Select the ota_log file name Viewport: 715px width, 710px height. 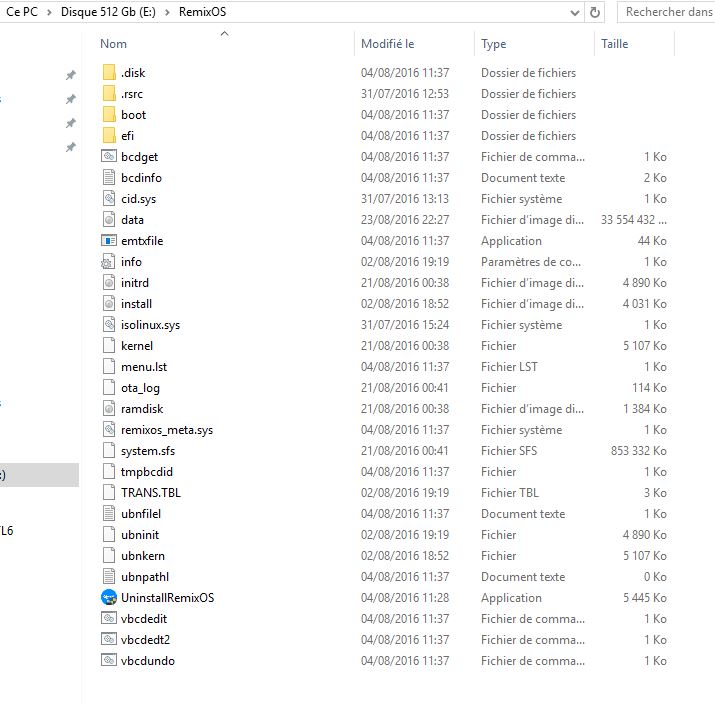[x=140, y=388]
